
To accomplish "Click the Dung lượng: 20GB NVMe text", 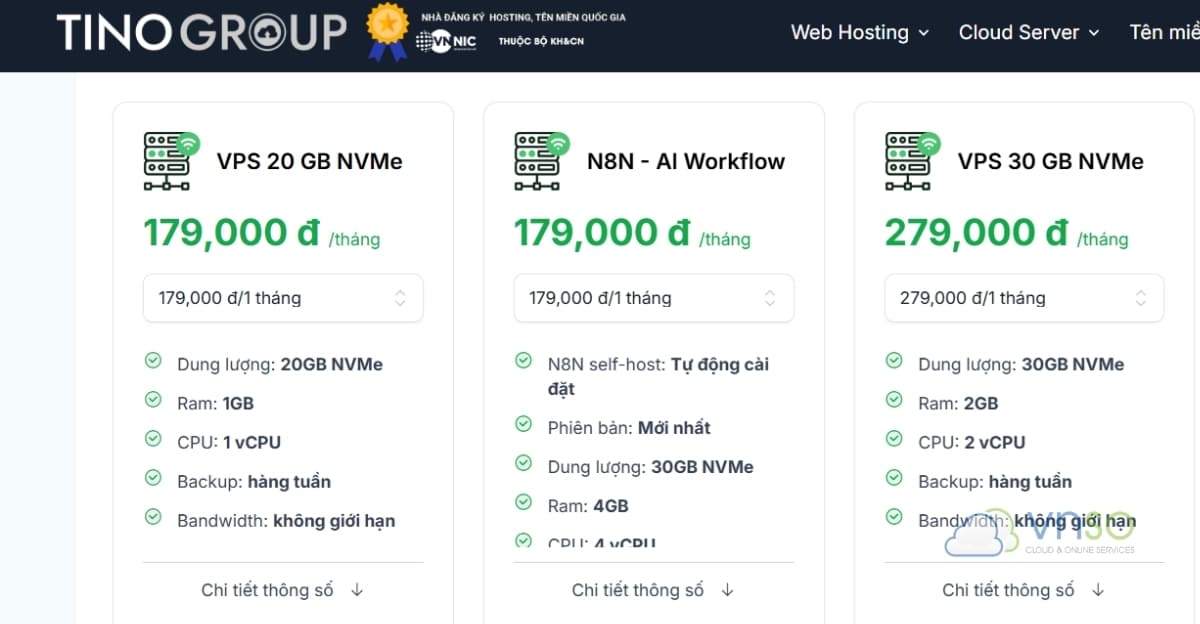I will [x=280, y=365].
